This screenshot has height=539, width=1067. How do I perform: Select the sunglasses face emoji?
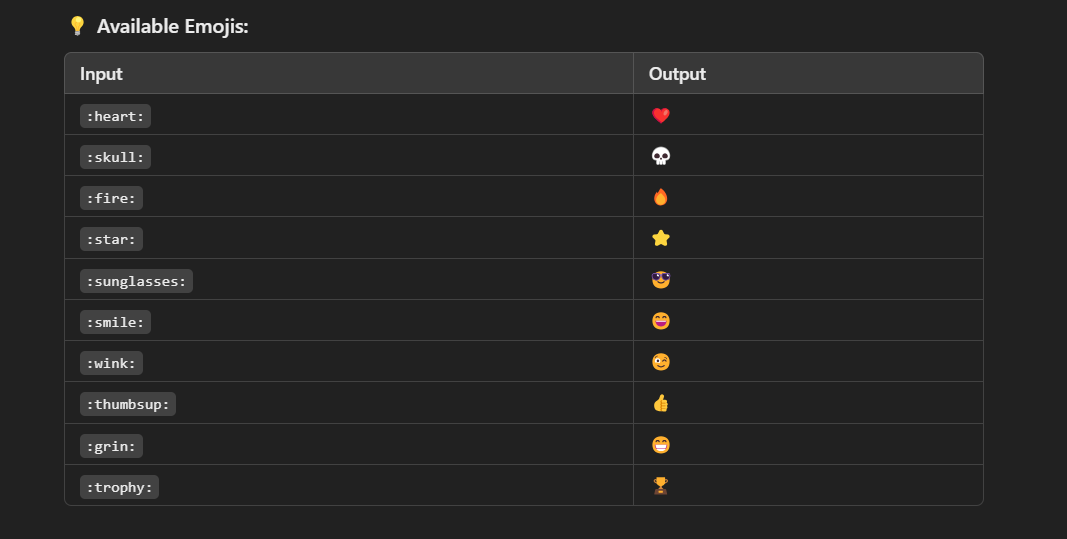click(x=661, y=280)
